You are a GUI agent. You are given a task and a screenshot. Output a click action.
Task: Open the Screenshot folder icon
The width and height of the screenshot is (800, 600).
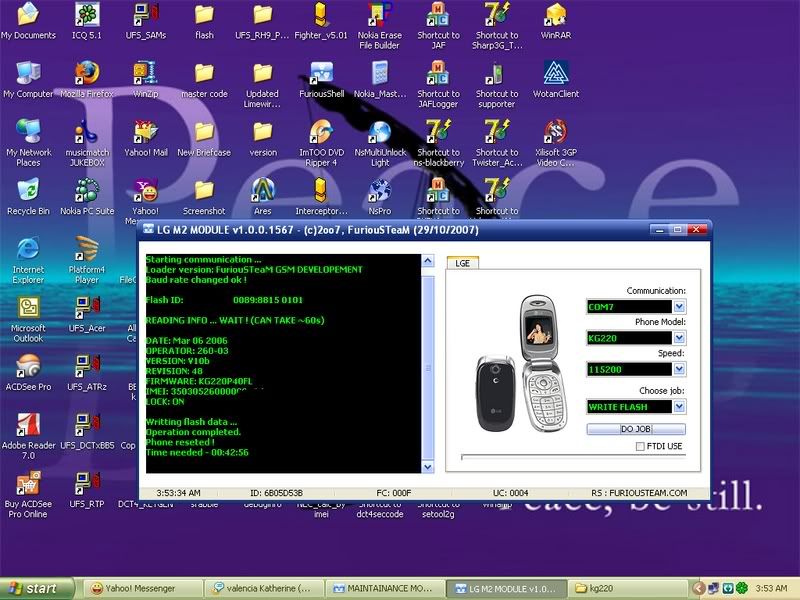pyautogui.click(x=204, y=197)
